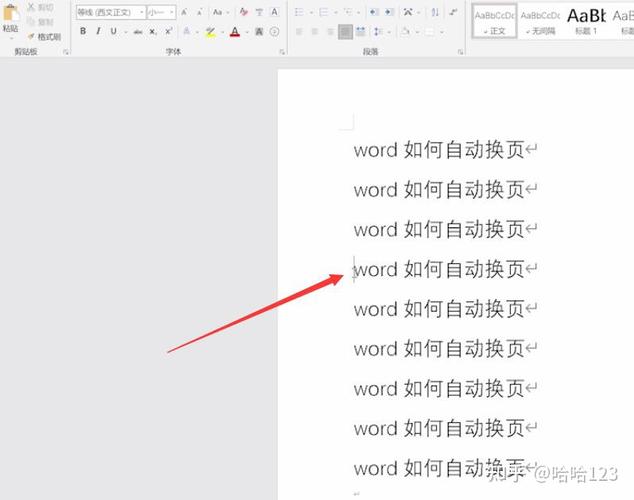Apply paragraph Shading (paint bucket)

point(405,31)
